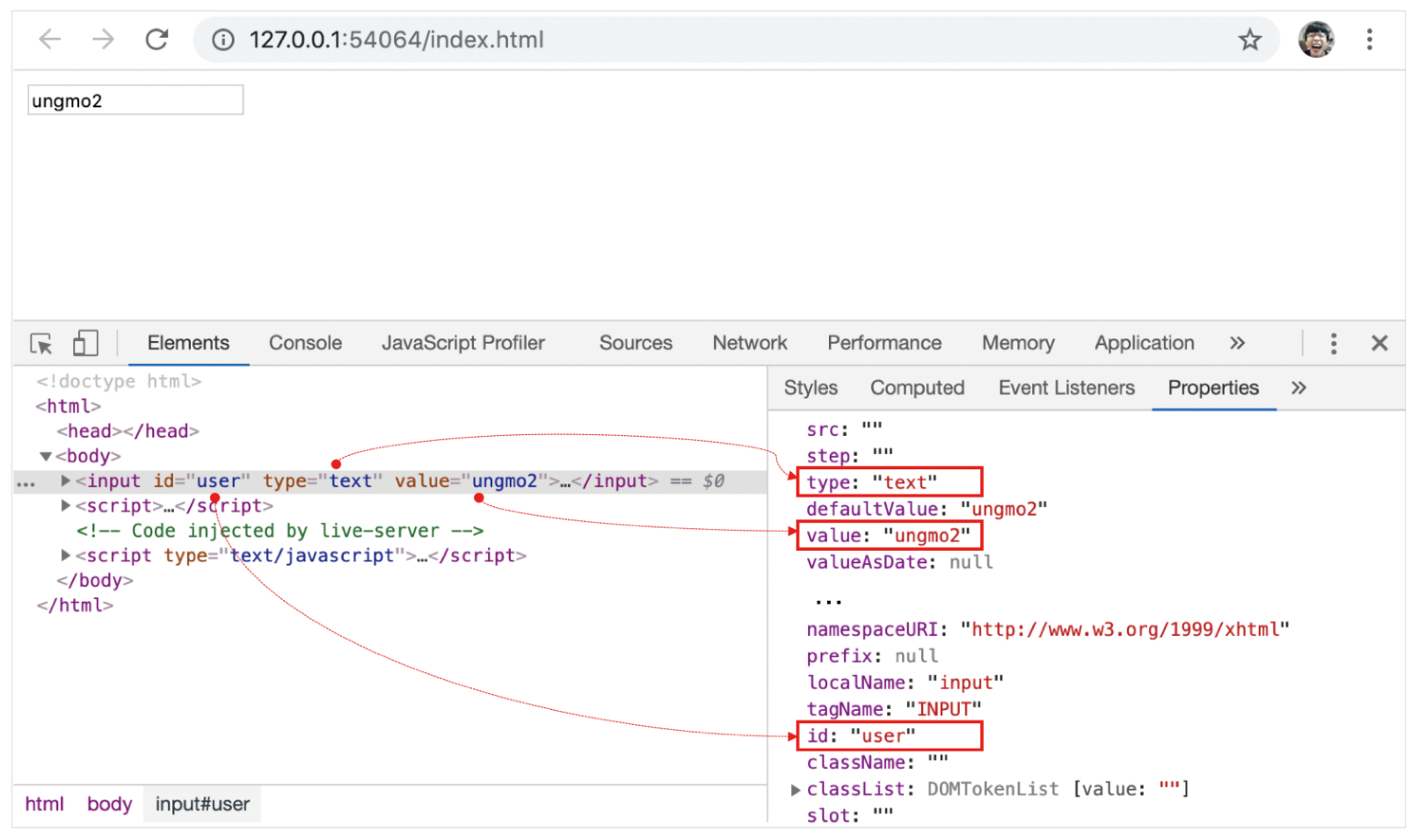
Task: Click the prefix null property
Action: coord(872,656)
